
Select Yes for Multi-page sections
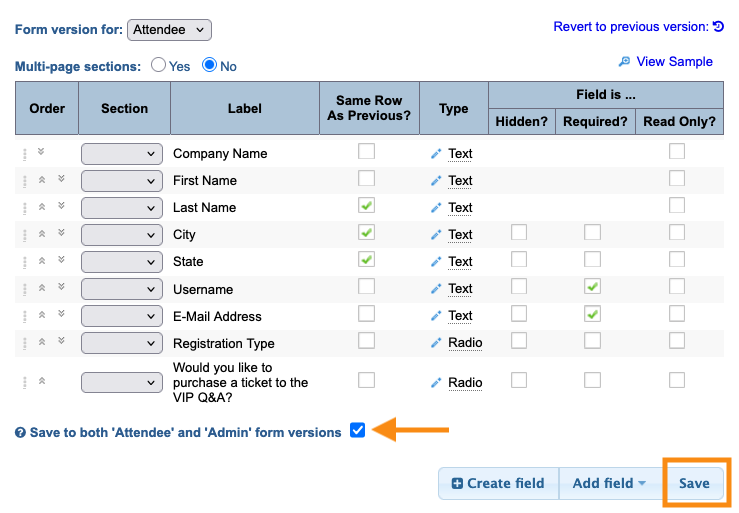click(159, 66)
